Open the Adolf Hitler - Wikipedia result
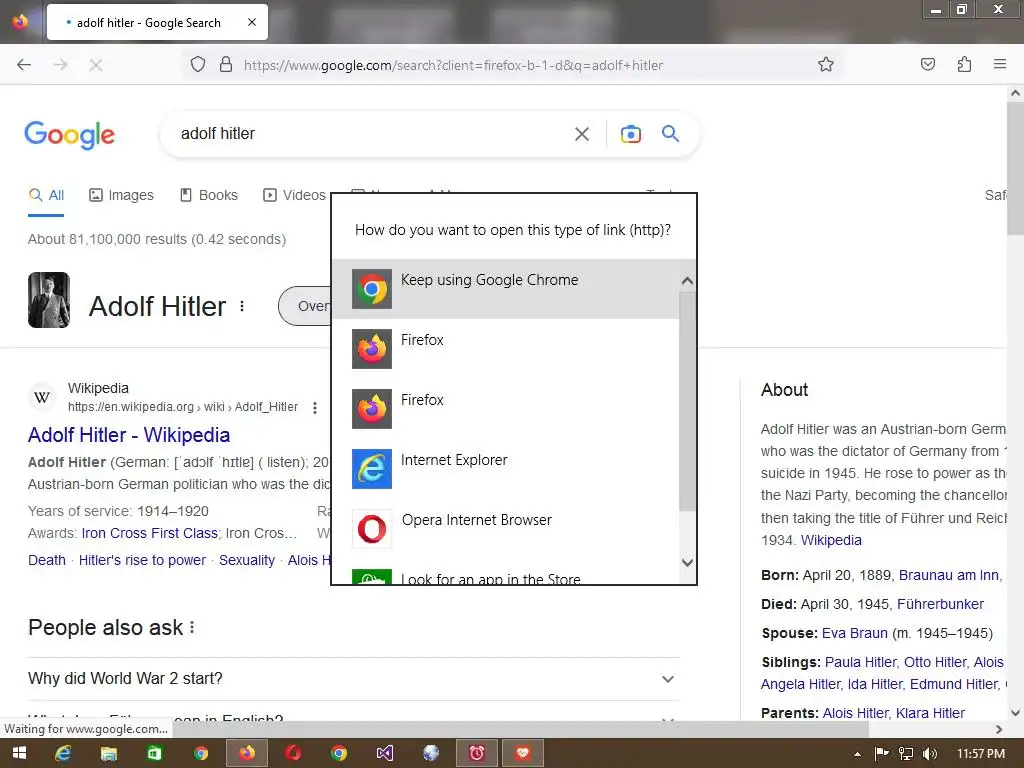Screen dimensions: 1024x768 (x=129, y=435)
